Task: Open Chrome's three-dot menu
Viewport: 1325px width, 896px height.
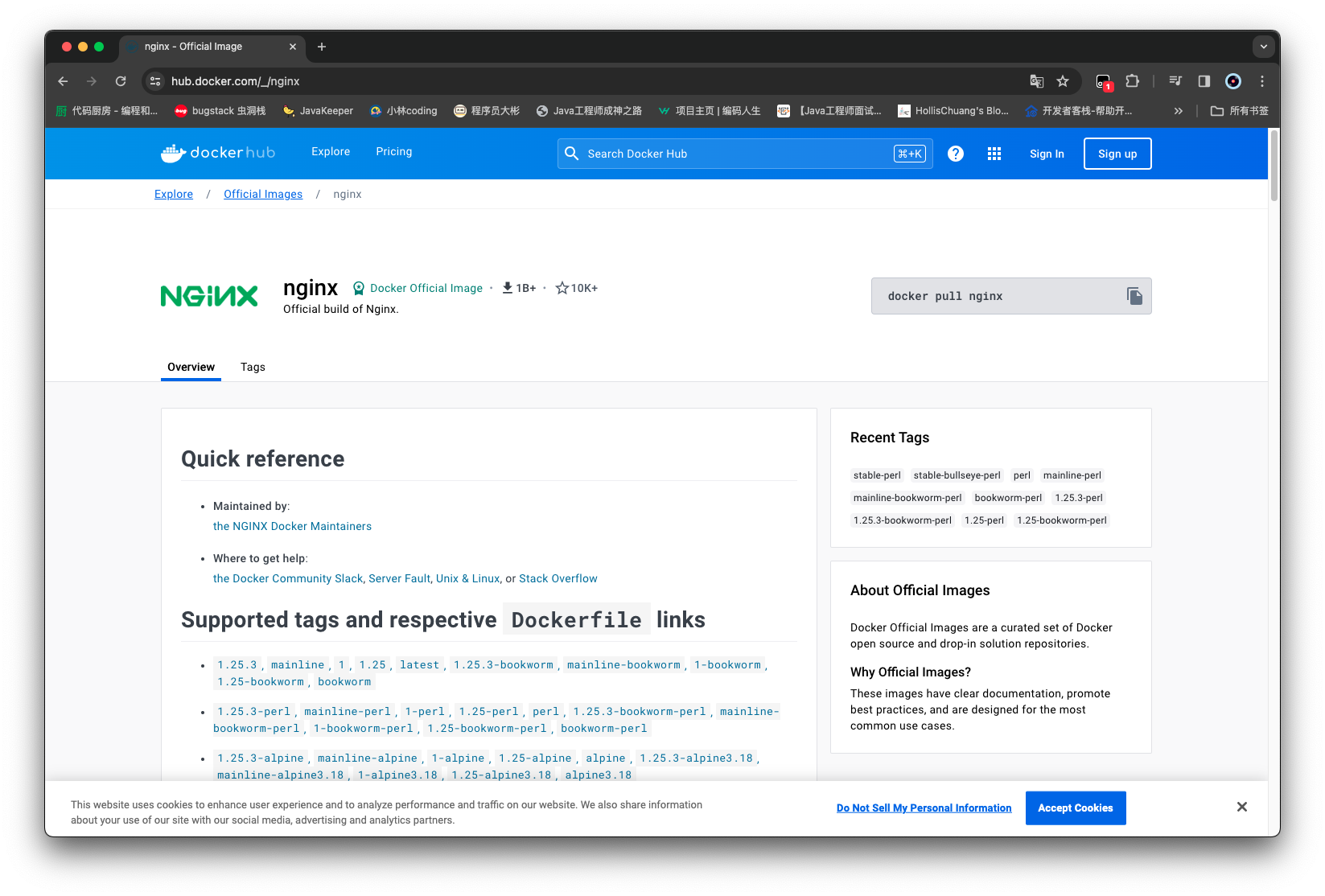Action: 1262,81
